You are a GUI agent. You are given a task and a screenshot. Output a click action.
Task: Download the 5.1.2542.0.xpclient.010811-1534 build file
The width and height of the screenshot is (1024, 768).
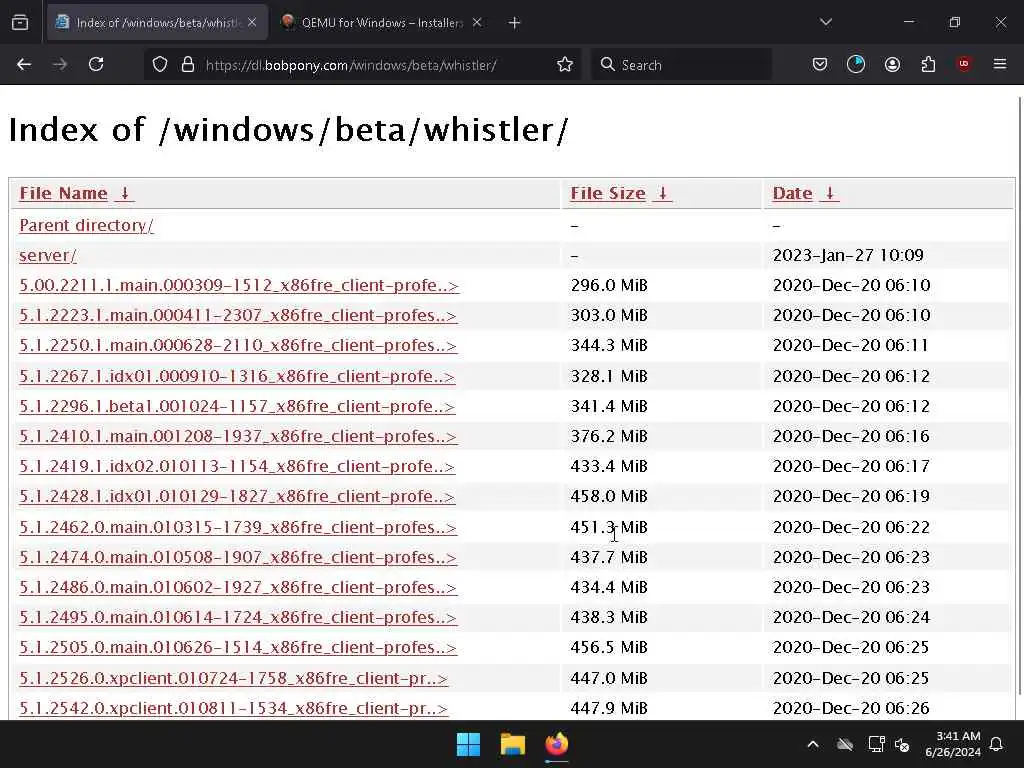point(234,708)
